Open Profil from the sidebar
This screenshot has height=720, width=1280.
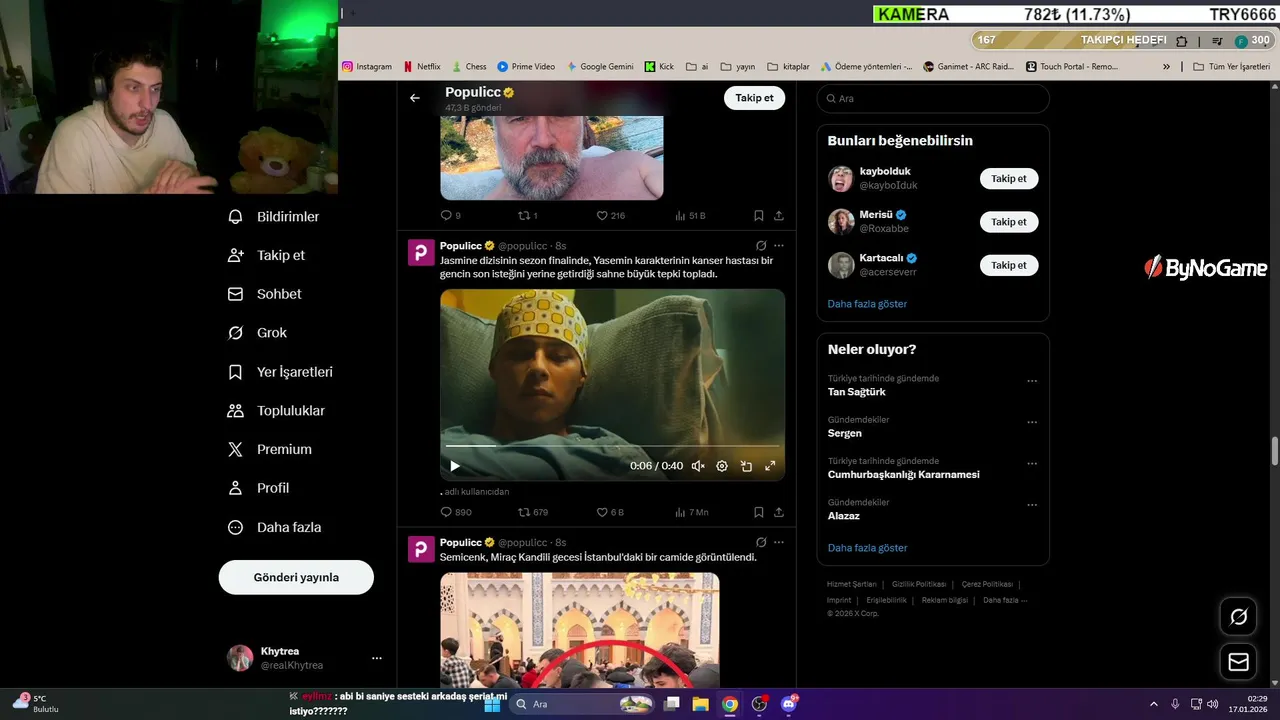[x=258, y=488]
